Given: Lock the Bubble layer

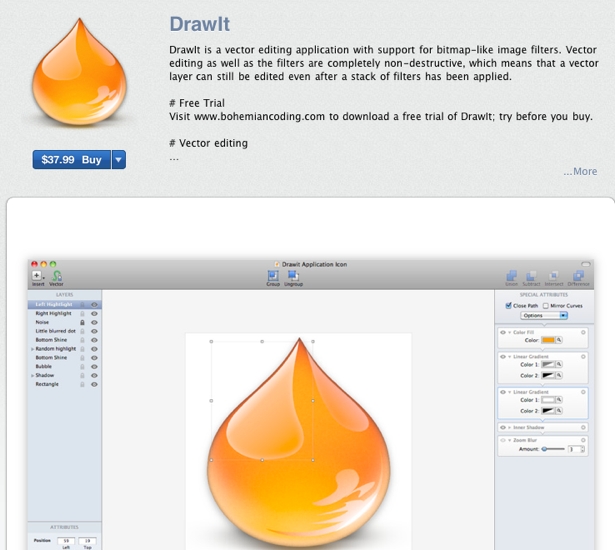Looking at the screenshot, I should click(x=82, y=367).
